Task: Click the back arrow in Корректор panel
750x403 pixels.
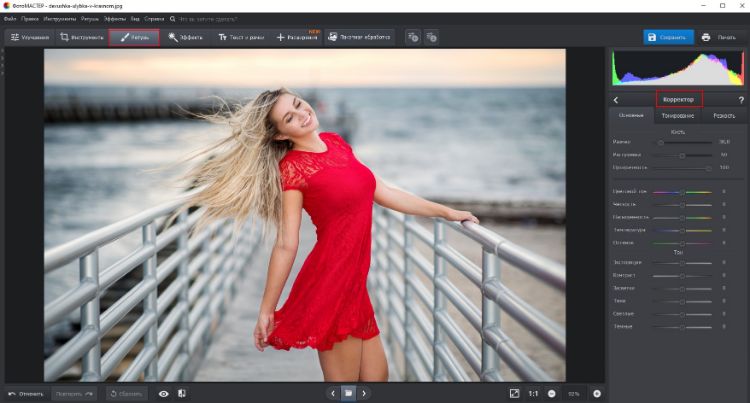Action: pyautogui.click(x=615, y=100)
